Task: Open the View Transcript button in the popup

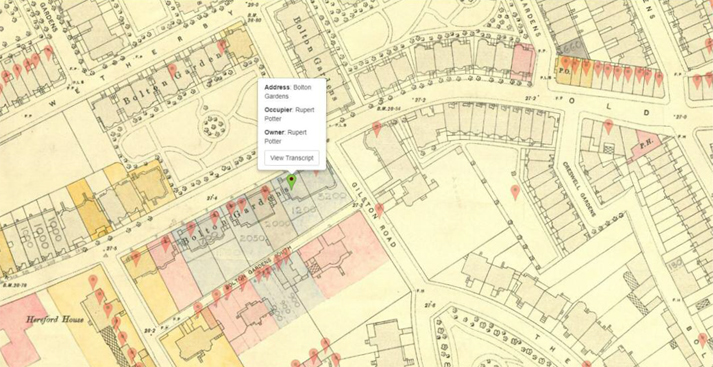Action: click(x=291, y=158)
